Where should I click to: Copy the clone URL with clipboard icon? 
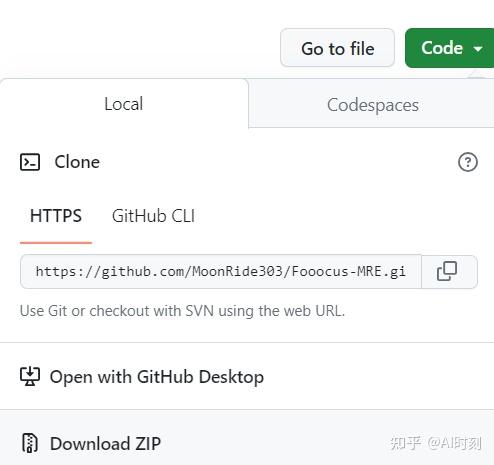click(x=449, y=272)
